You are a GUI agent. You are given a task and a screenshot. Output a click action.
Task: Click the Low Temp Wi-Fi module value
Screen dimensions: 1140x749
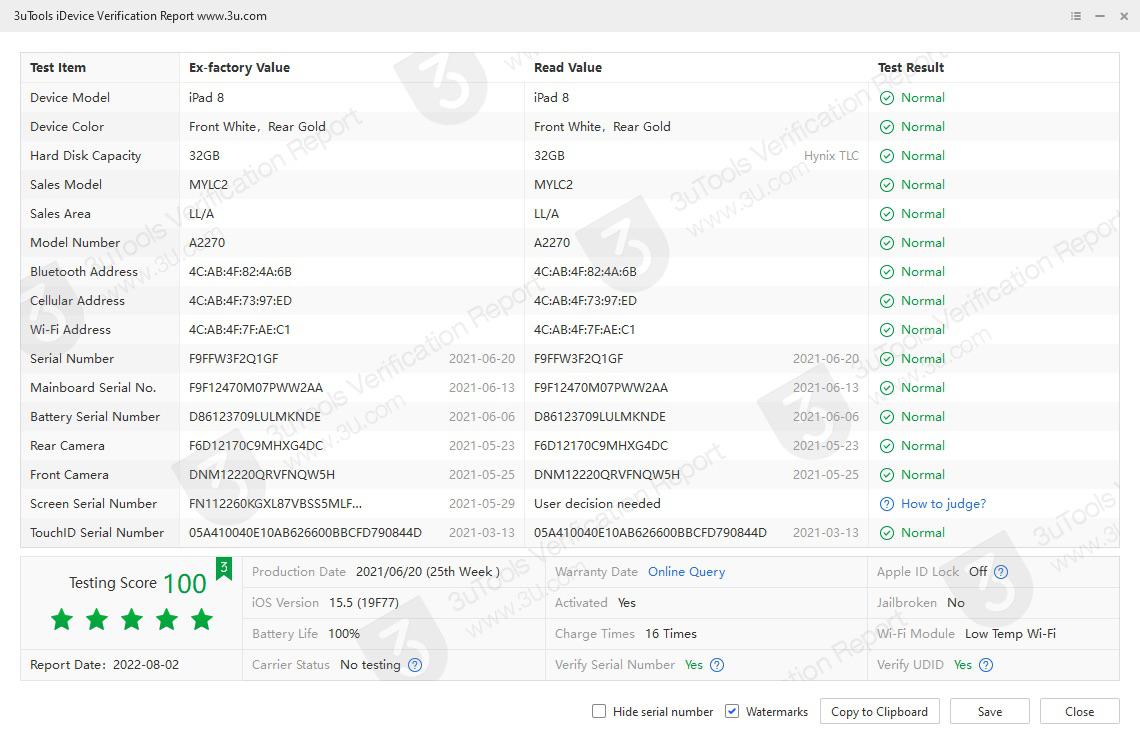pyautogui.click(x=1010, y=633)
